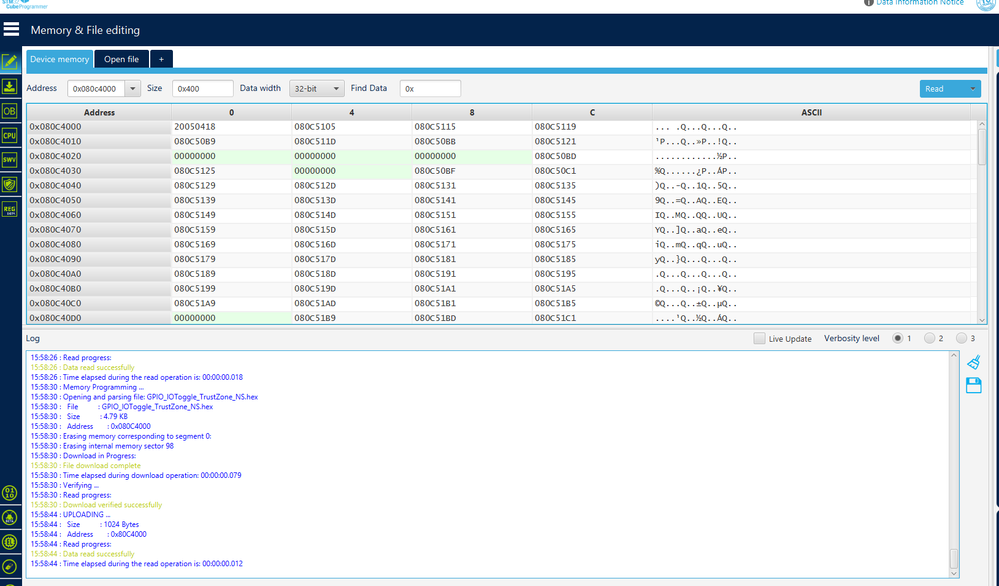Open the OB option bytes panel

coord(10,111)
